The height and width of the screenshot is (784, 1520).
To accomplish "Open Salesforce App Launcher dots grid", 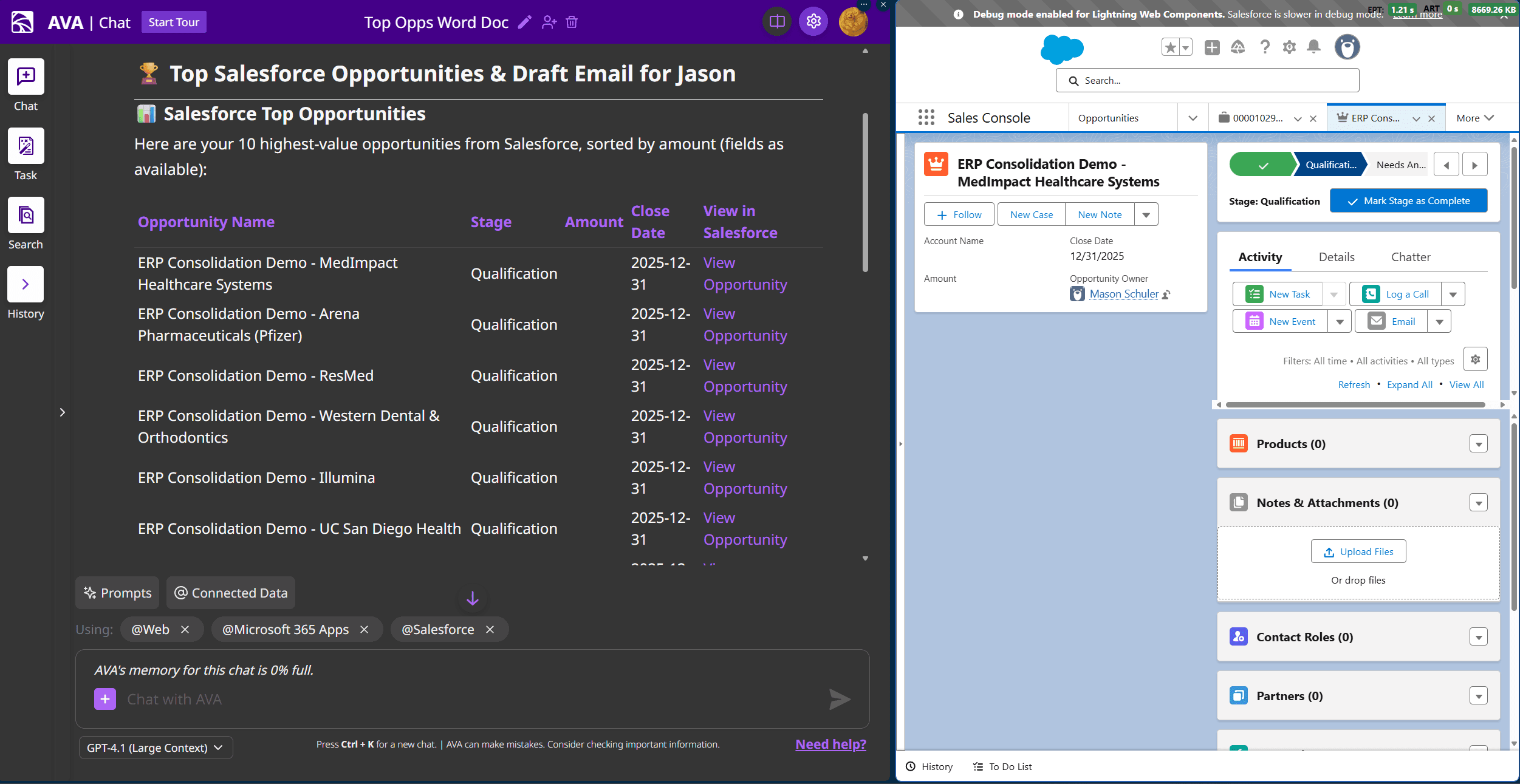I will [x=926, y=118].
